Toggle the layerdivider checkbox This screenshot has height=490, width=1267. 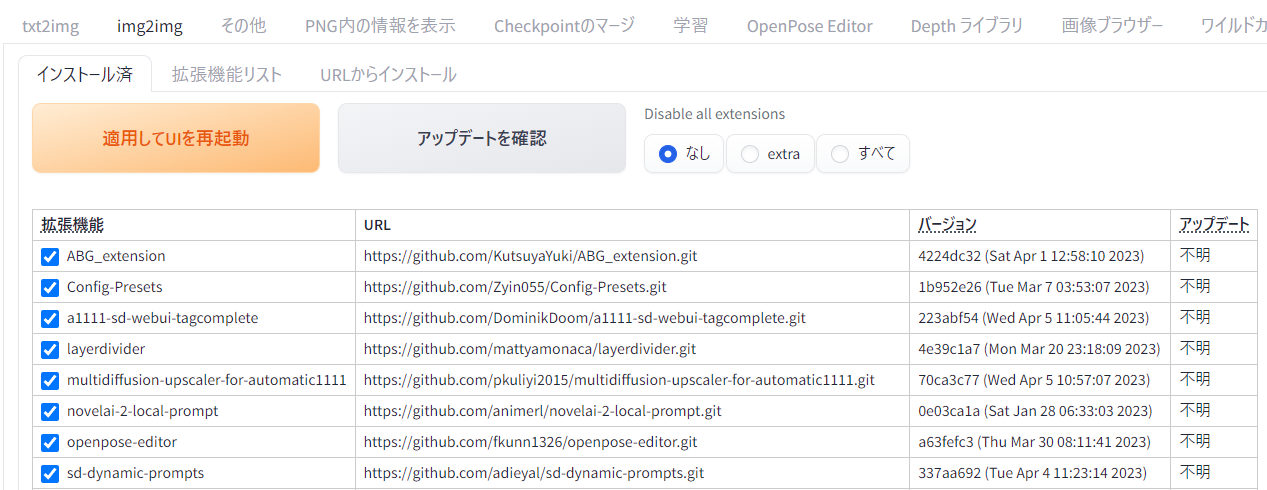[50, 350]
